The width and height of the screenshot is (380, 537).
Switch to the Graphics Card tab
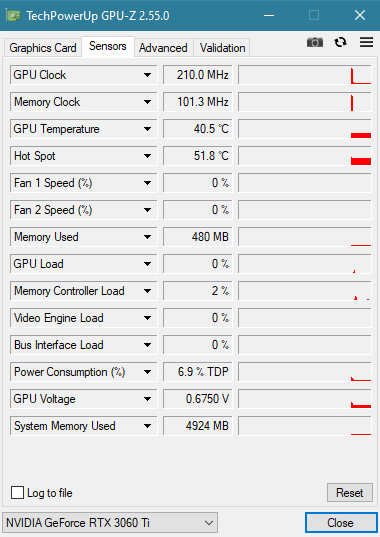43,48
